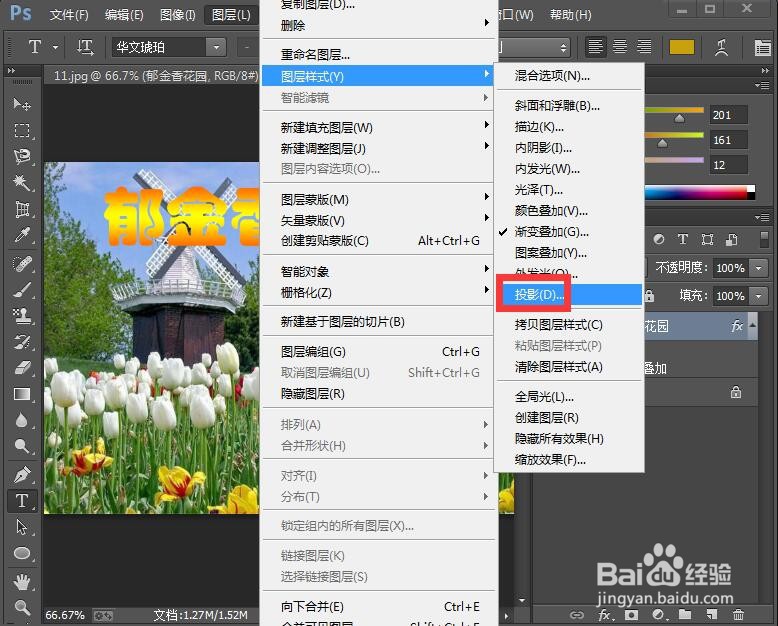Select the Clone Stamp tool
The width and height of the screenshot is (778, 626).
(x=22, y=316)
